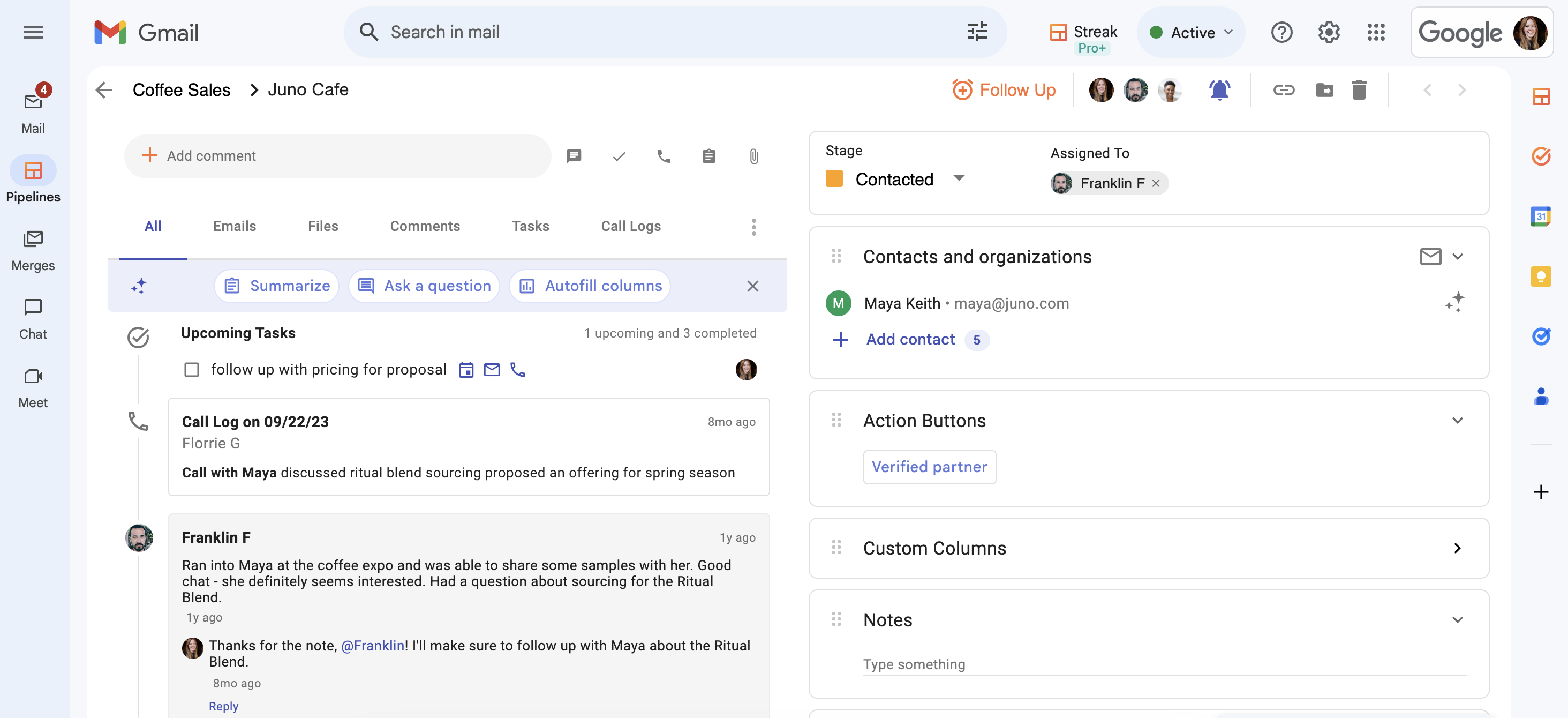1568x718 pixels.
Task: Click AI sparkle icon next to Maya Keith
Action: [x=1454, y=303]
